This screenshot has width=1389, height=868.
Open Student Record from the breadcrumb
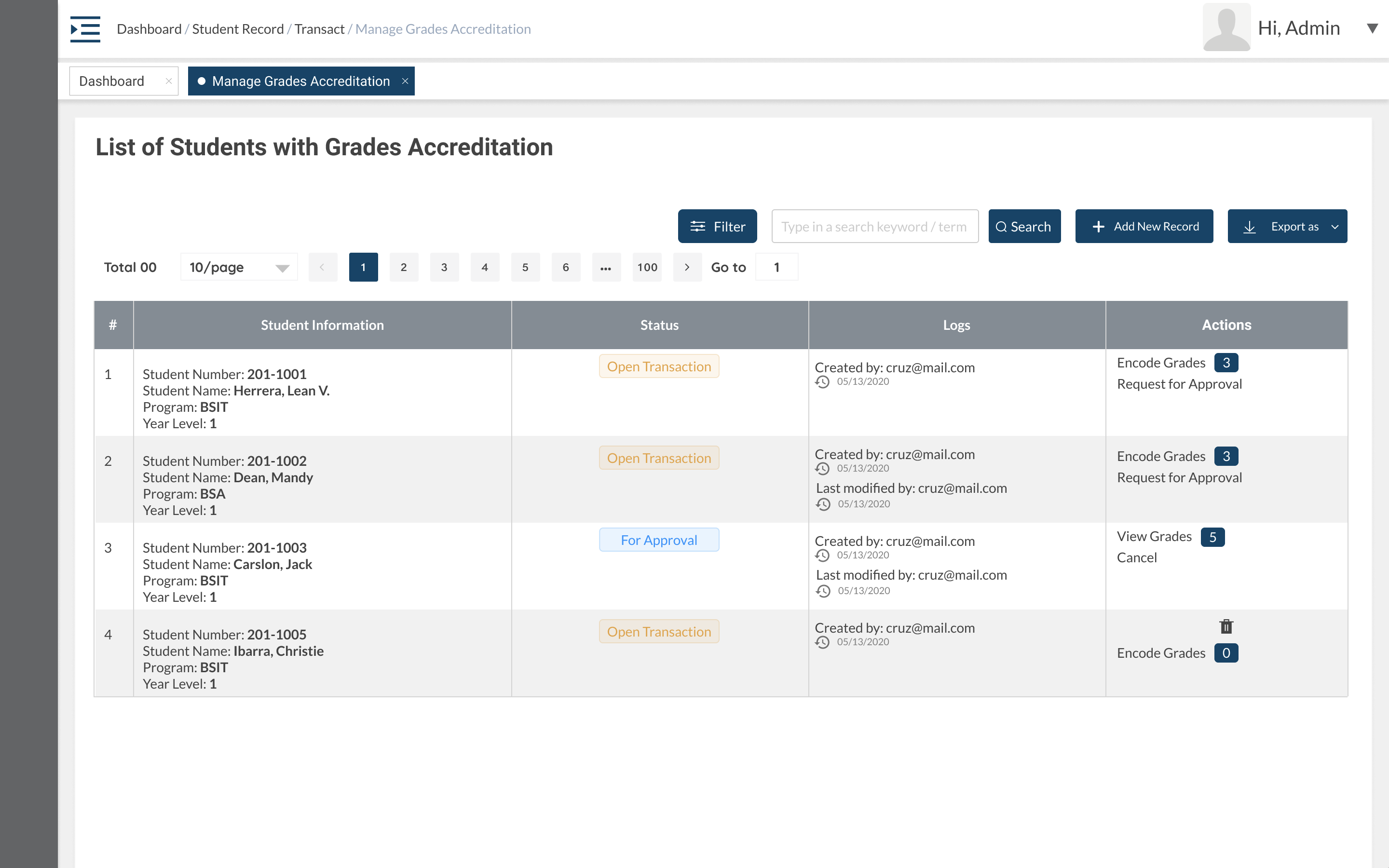click(x=238, y=29)
